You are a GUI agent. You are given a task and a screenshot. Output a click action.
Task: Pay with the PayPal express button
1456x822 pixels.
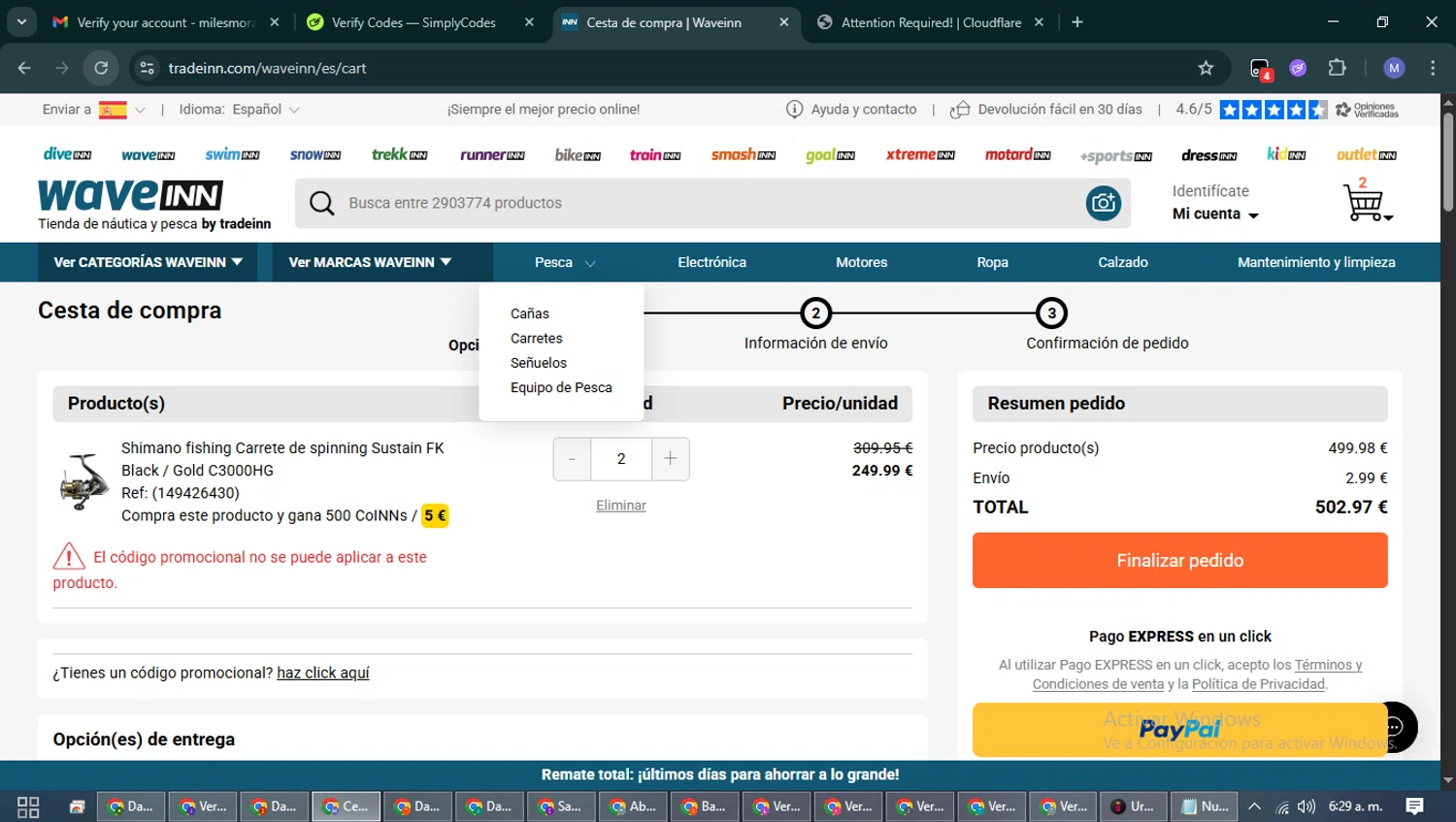pos(1179,730)
